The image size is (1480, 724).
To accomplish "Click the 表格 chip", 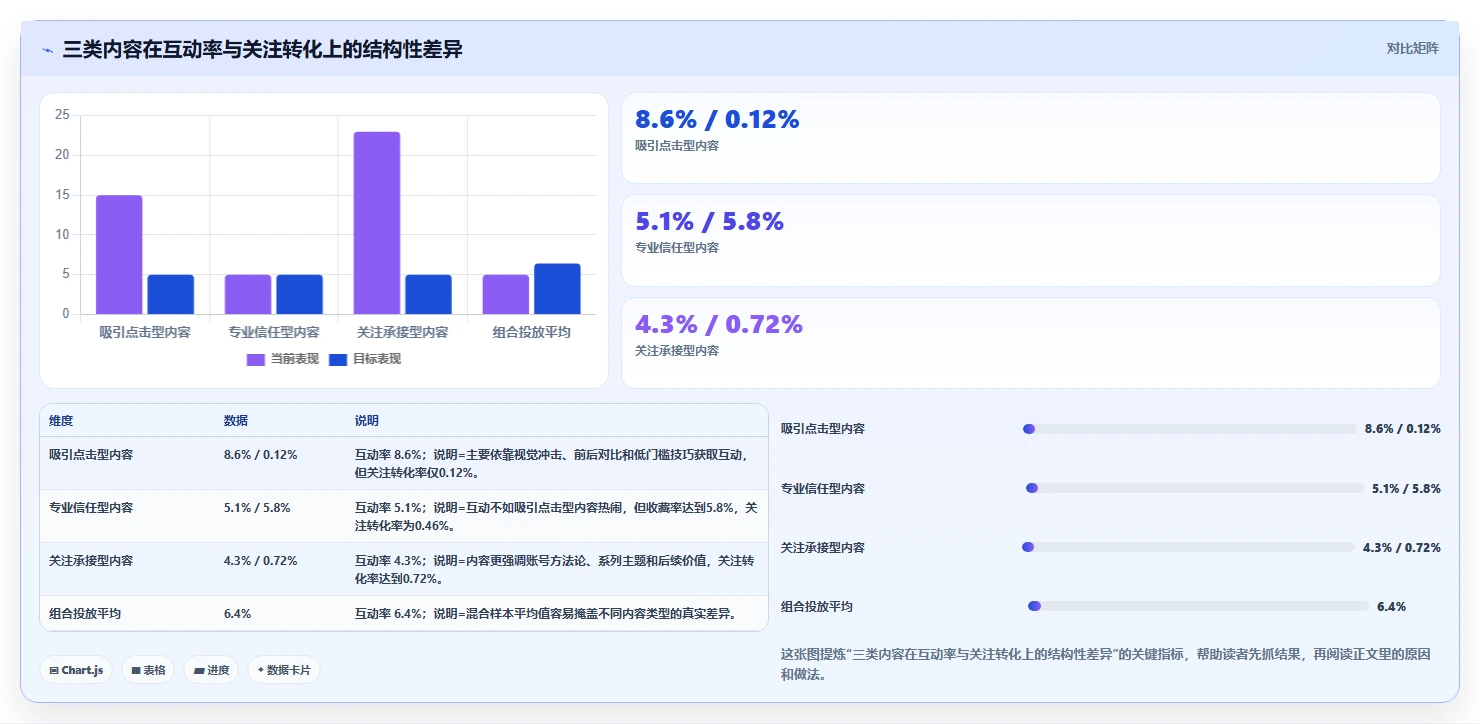I will [x=148, y=670].
